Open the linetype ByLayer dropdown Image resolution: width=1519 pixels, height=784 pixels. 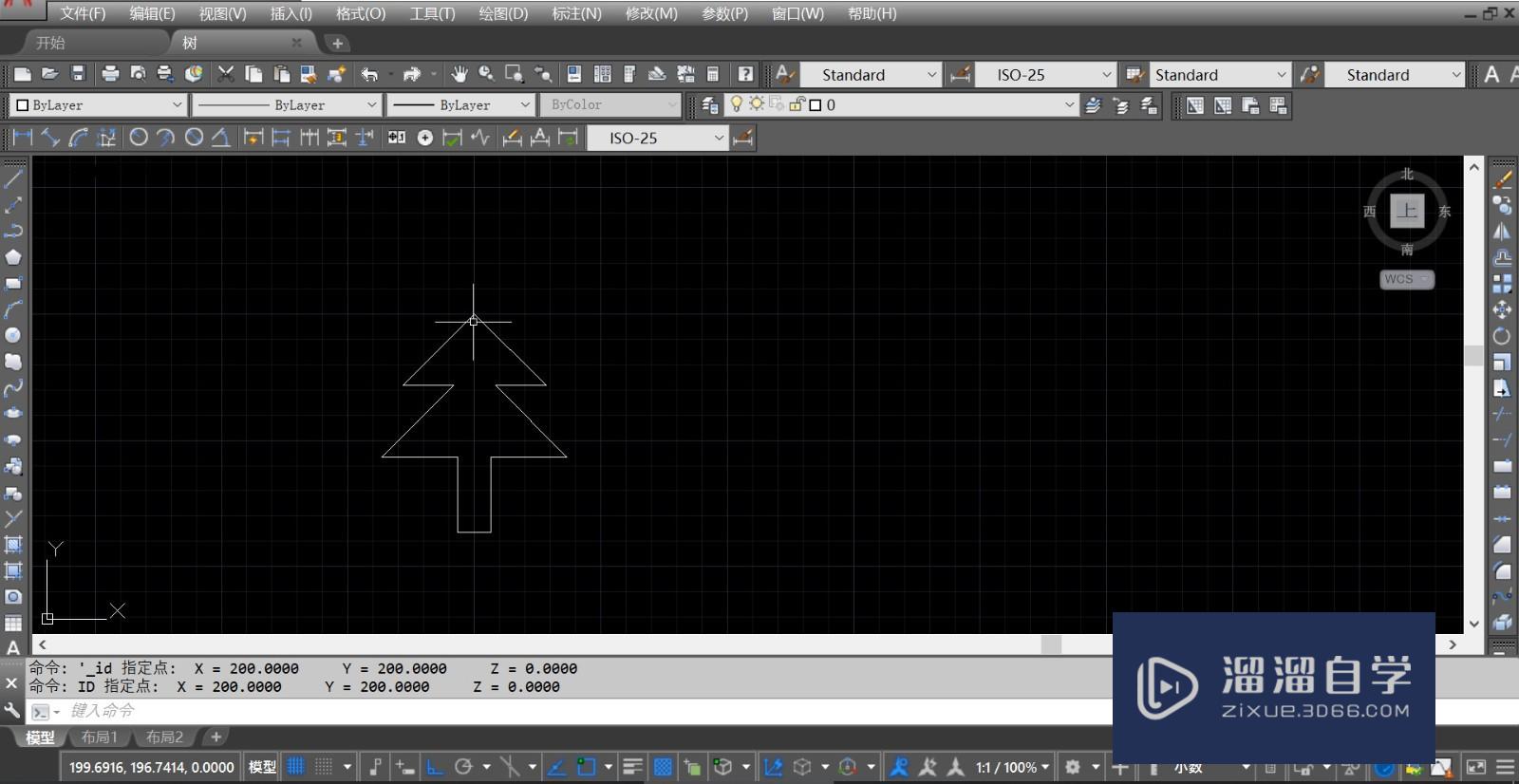pos(287,104)
